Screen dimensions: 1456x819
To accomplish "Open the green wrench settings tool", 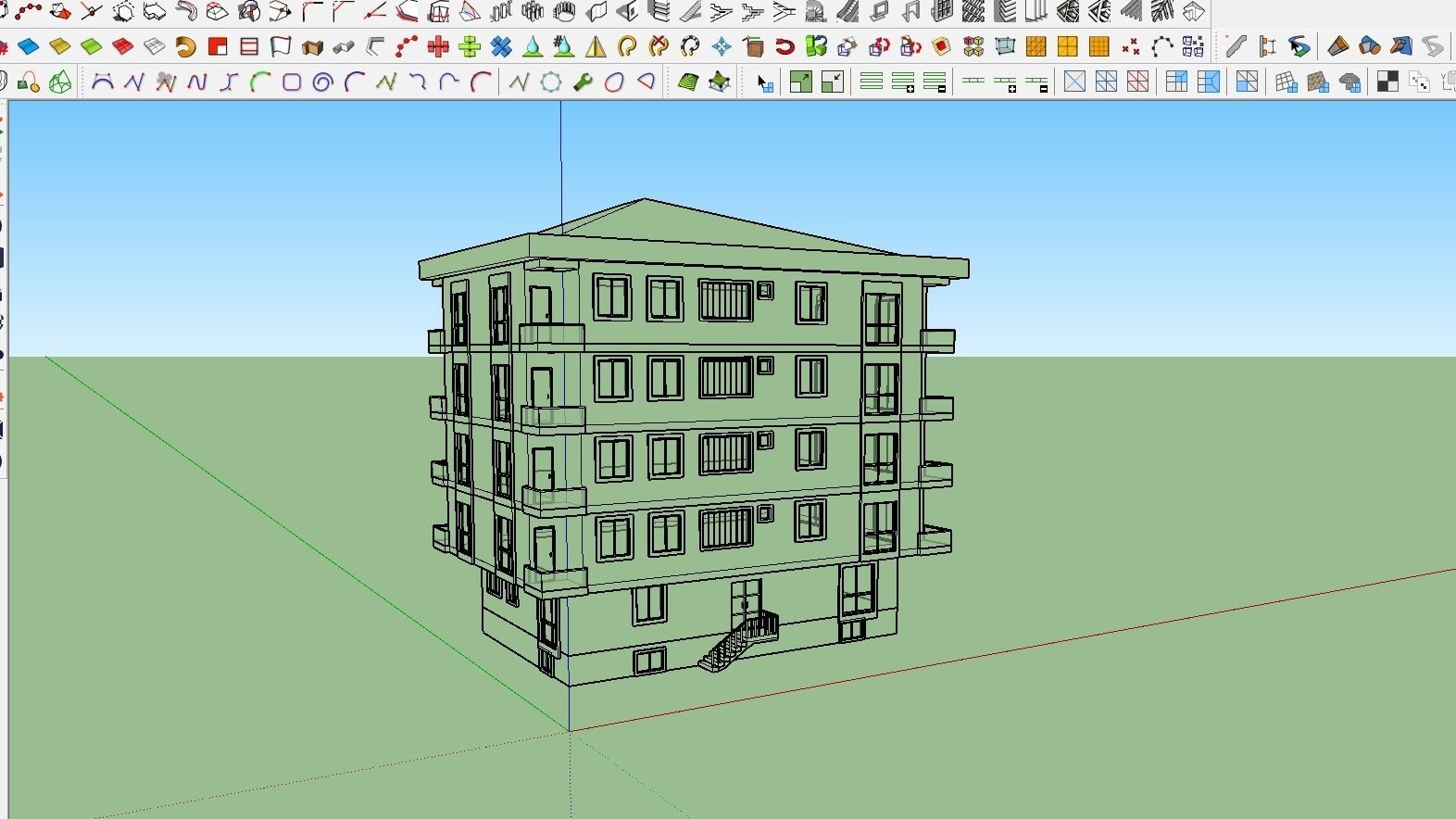I will point(583,82).
